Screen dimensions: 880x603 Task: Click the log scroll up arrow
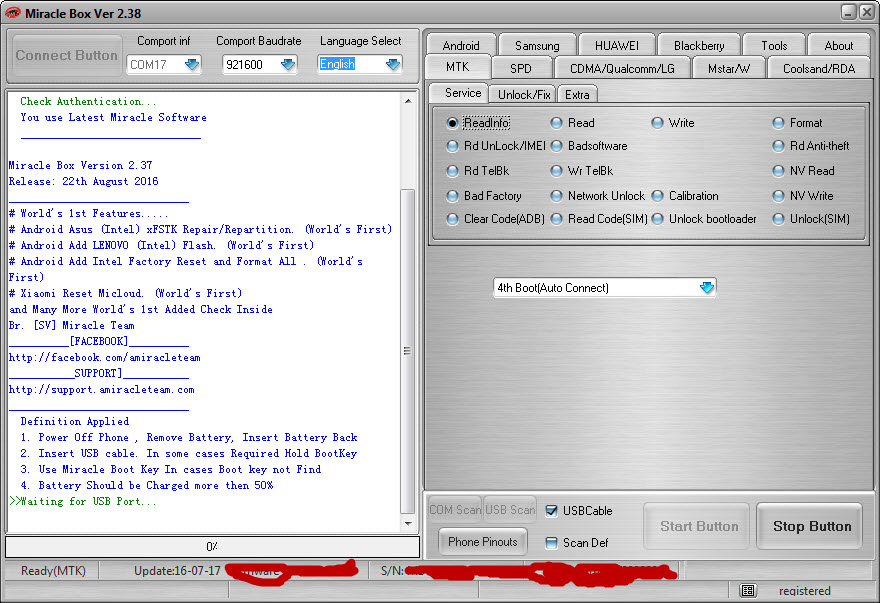click(x=408, y=101)
